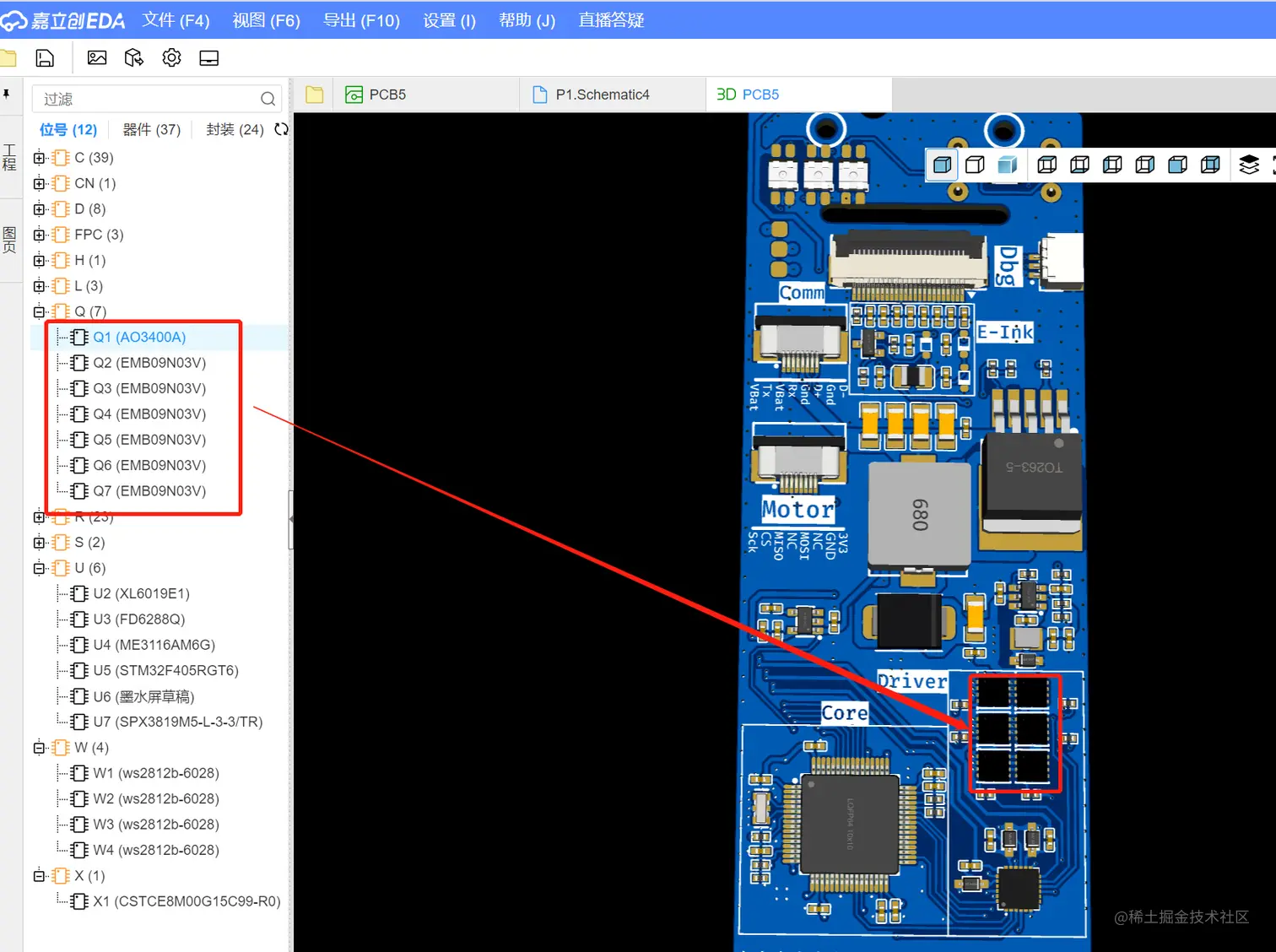Viewport: 1276px width, 952px height.
Task: Select Q4 (EMB09N03V) in the tree
Action: (149, 414)
